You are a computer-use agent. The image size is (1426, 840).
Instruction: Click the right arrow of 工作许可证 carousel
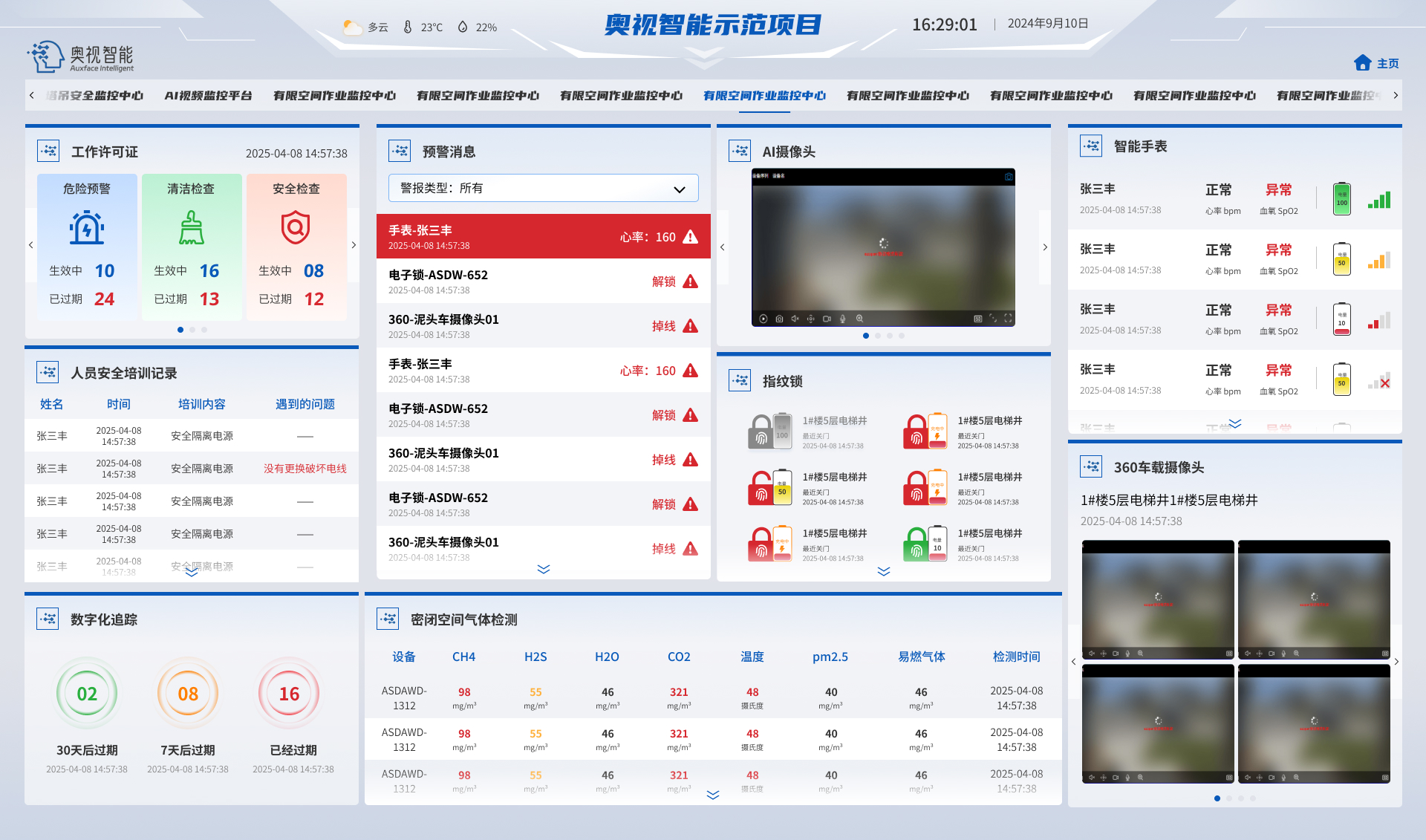click(x=354, y=245)
